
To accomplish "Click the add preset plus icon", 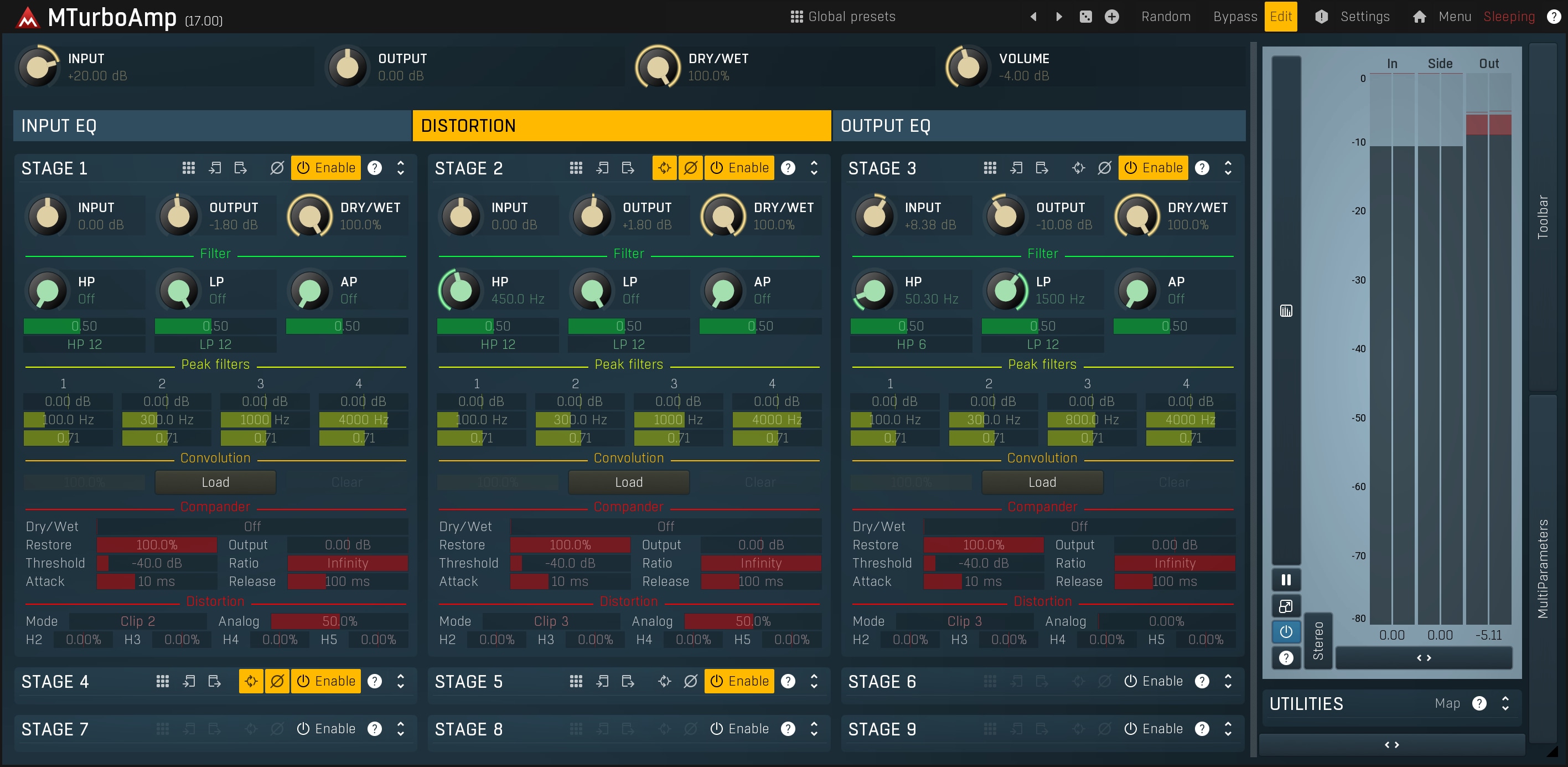I will click(1111, 17).
